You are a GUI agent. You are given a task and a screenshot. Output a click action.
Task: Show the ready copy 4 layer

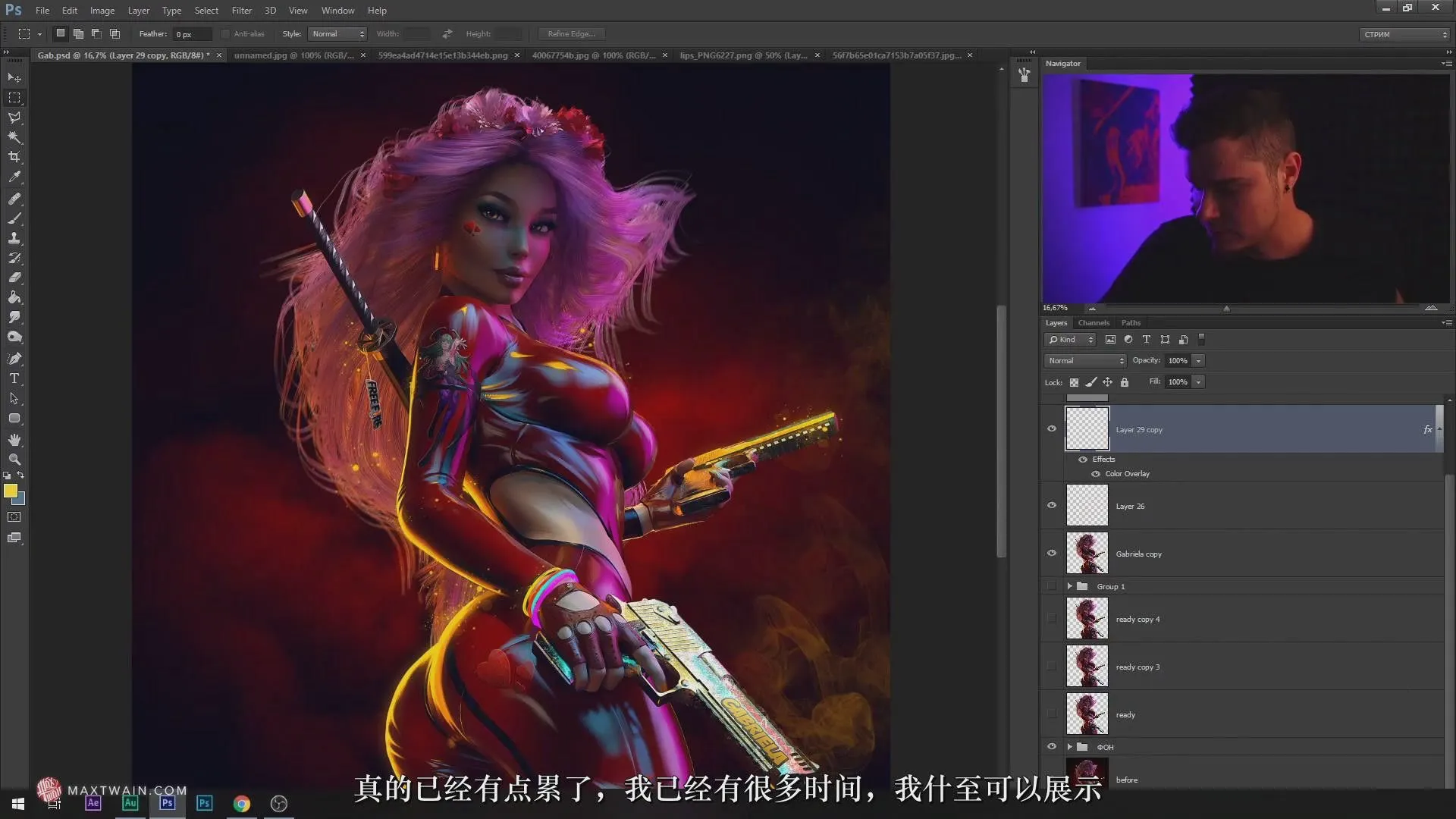(x=1052, y=619)
